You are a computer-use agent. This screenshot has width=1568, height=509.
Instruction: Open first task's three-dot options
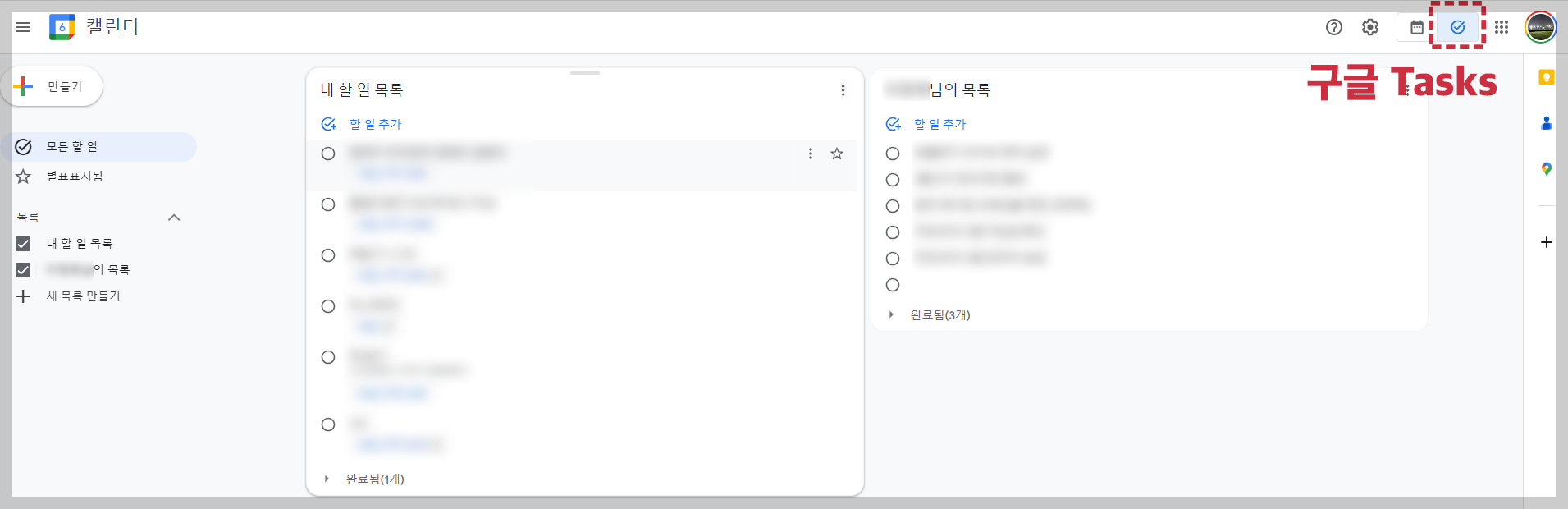811,154
